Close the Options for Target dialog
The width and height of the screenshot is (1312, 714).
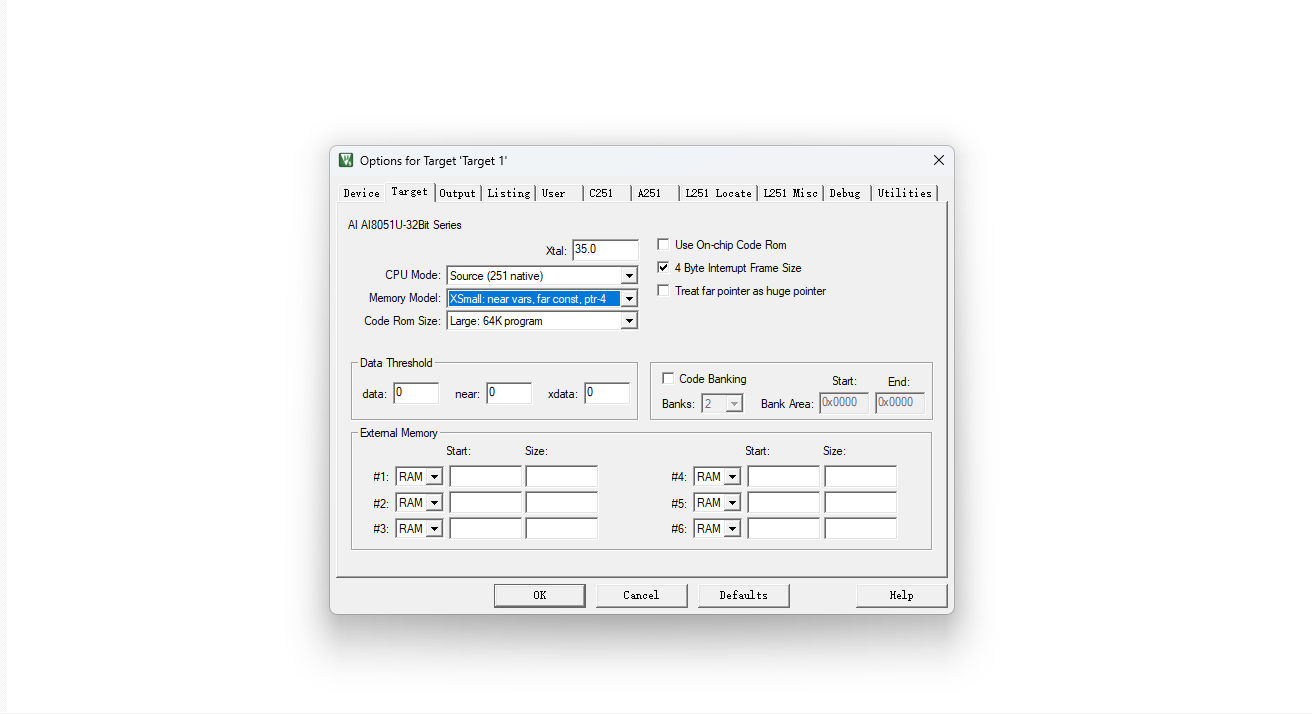938,160
